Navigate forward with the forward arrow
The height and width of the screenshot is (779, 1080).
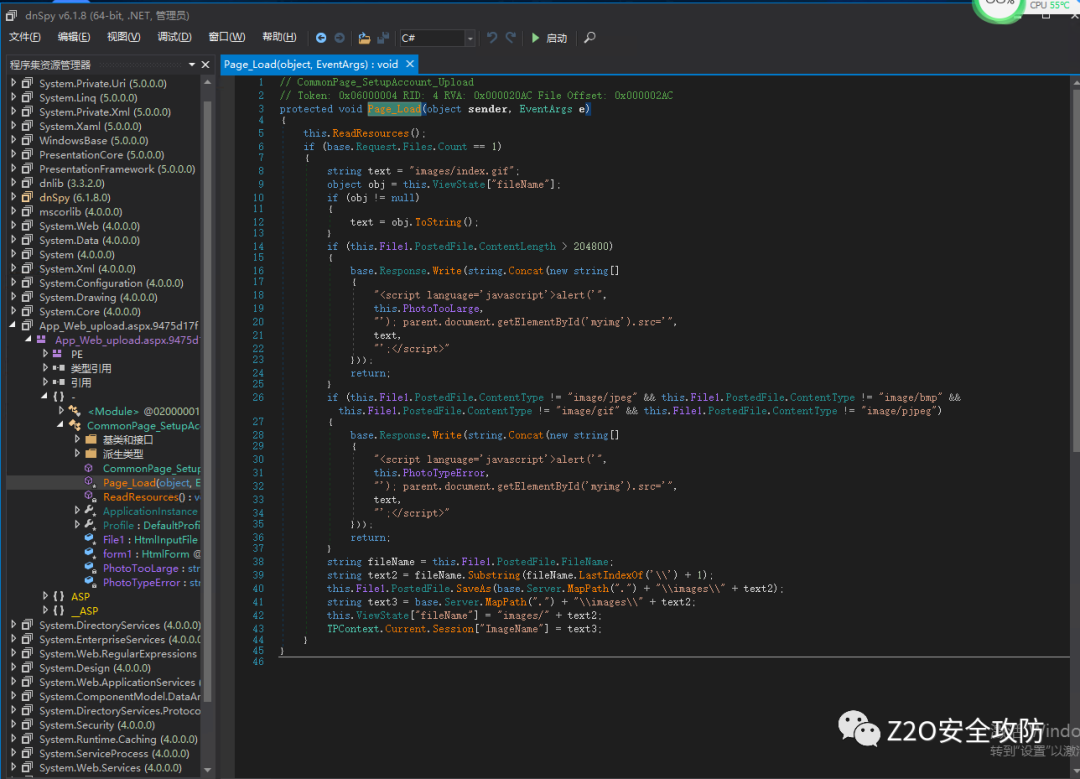tap(340, 38)
